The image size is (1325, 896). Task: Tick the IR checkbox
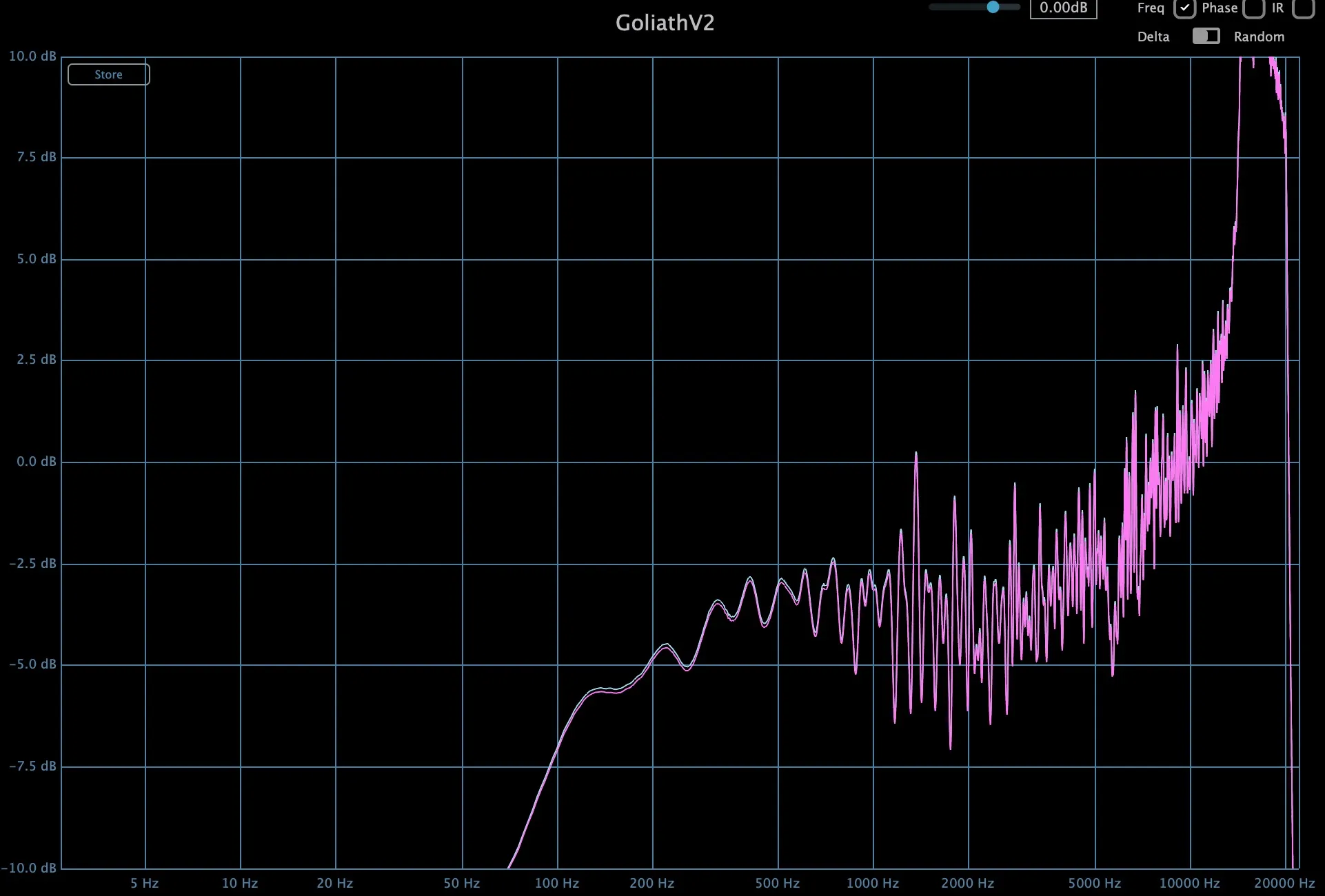click(1303, 8)
